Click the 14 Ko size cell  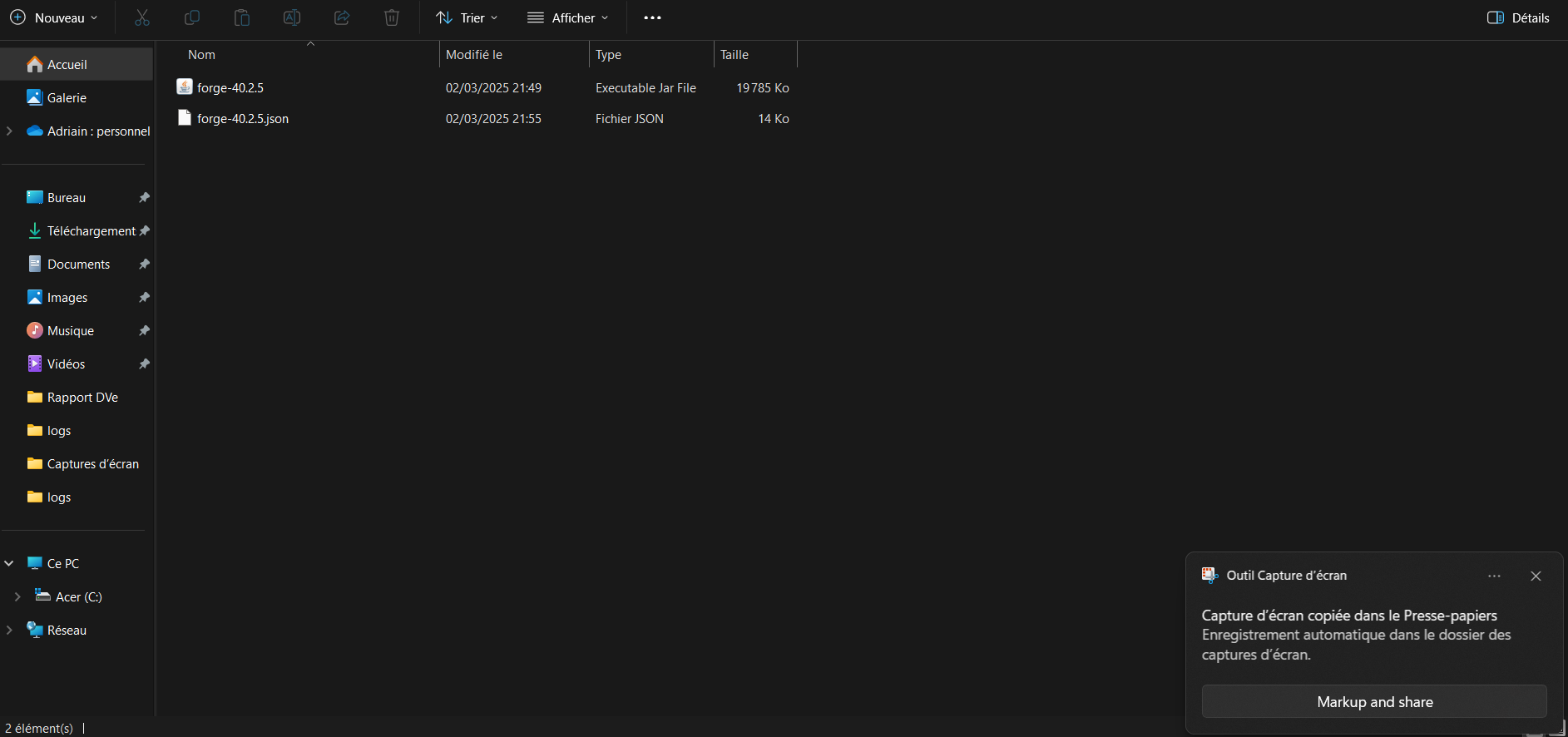[774, 118]
